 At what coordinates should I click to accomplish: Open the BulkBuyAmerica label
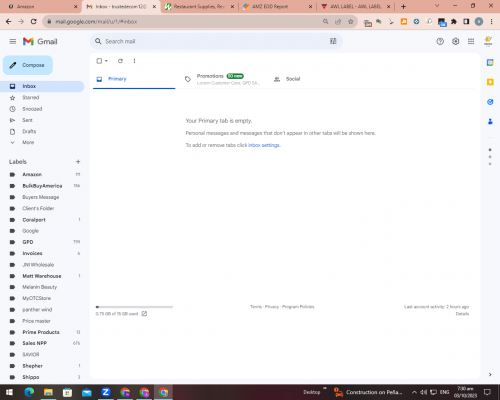click(42, 186)
